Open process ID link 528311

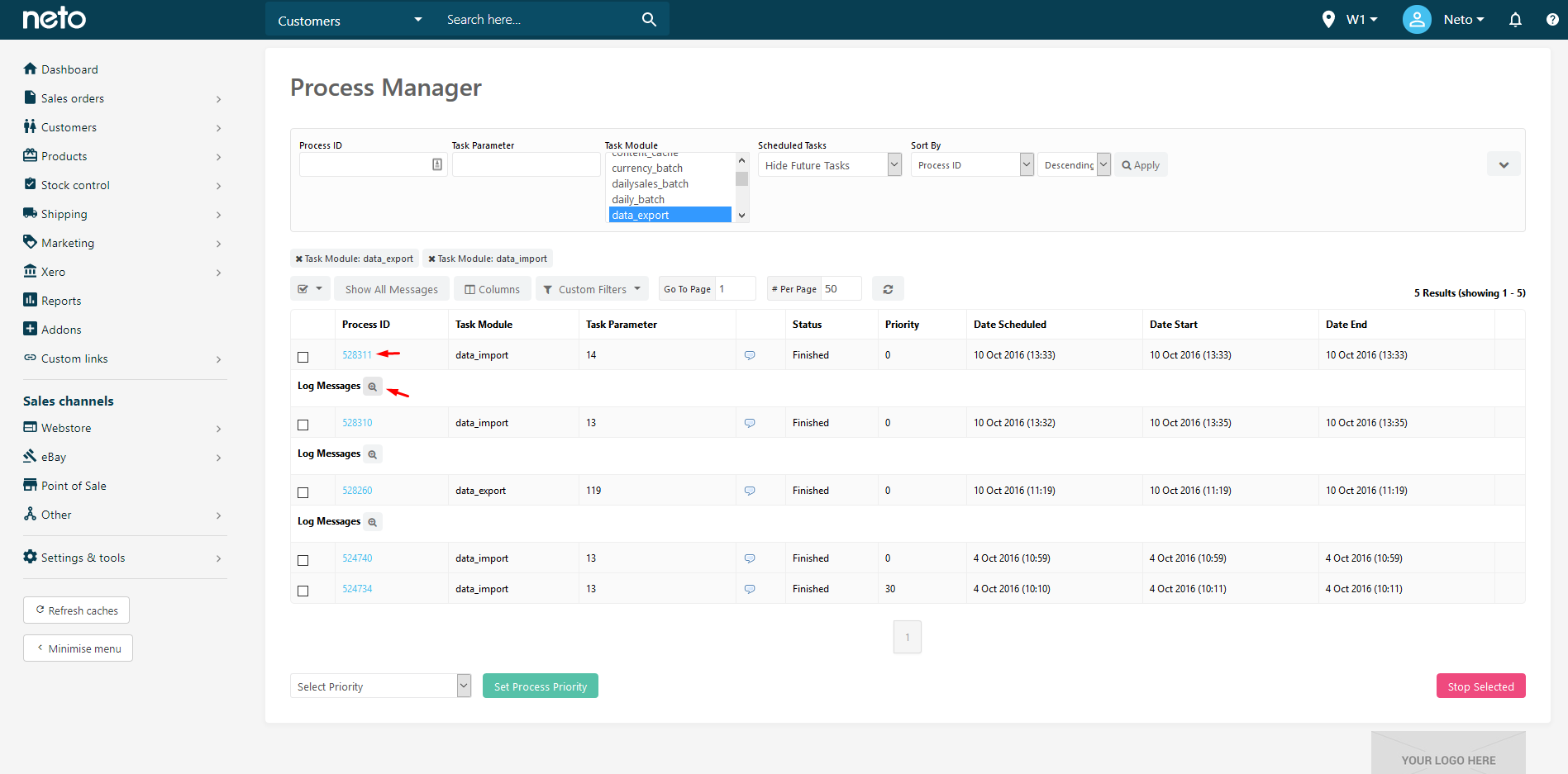tap(357, 355)
